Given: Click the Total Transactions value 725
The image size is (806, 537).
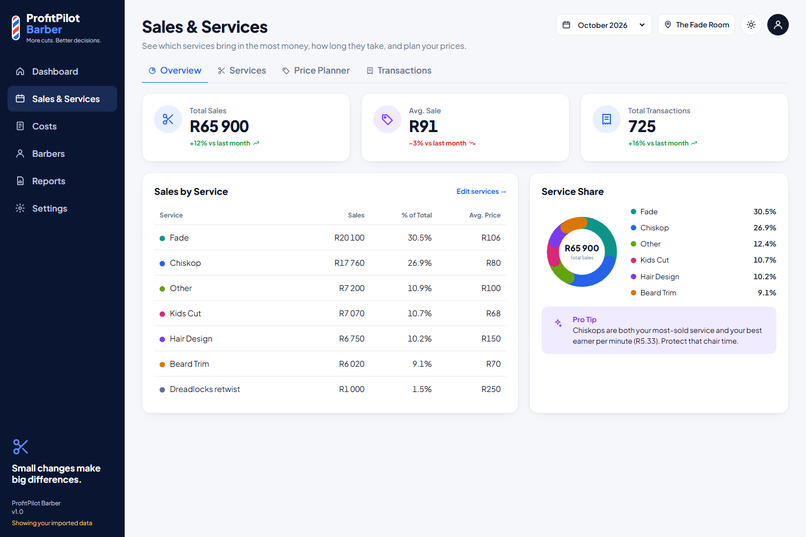Looking at the screenshot, I should 642,126.
